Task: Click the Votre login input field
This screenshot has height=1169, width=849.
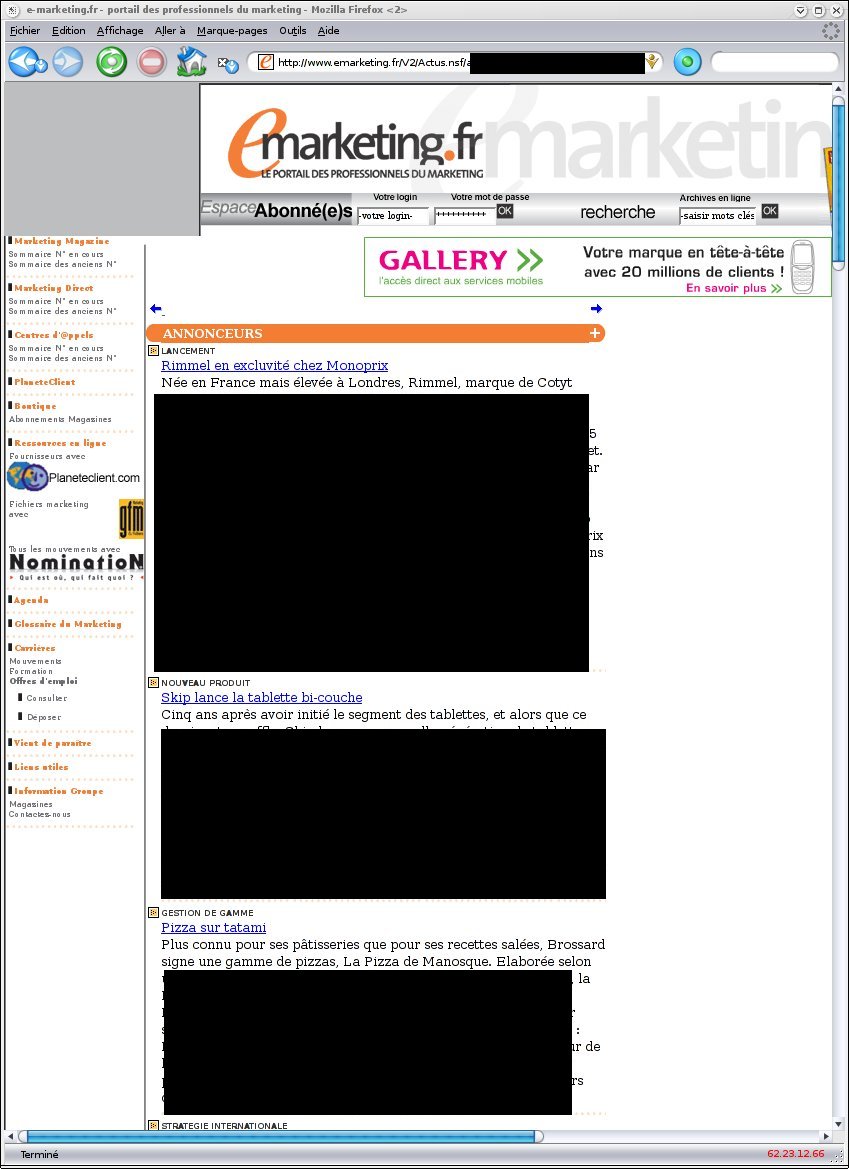Action: tap(394, 215)
